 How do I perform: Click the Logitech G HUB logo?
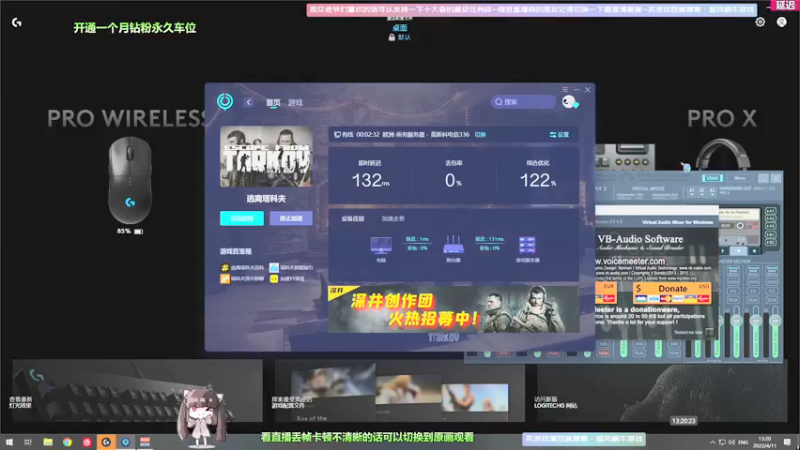click(x=17, y=22)
